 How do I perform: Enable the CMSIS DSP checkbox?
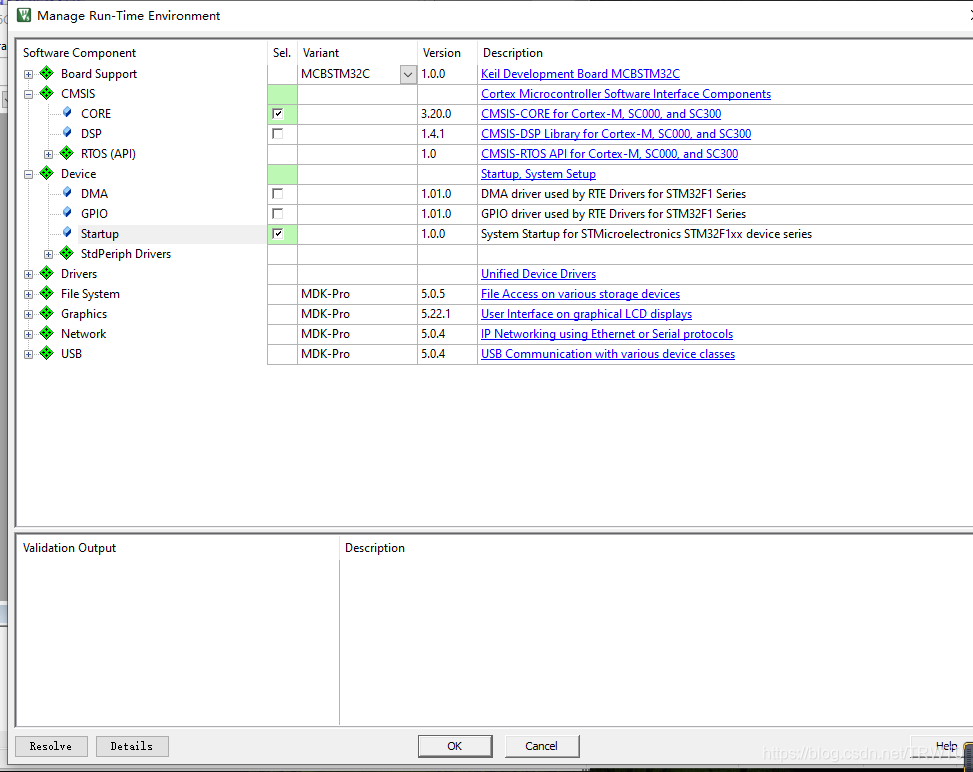point(277,133)
